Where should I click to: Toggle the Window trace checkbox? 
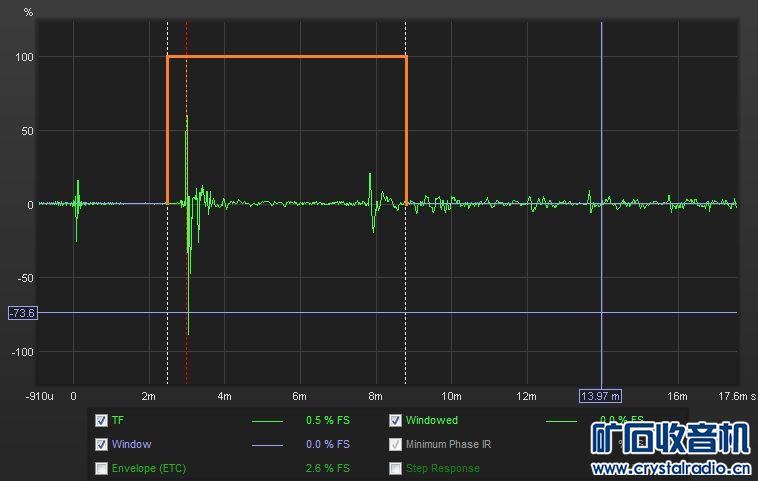pos(101,444)
